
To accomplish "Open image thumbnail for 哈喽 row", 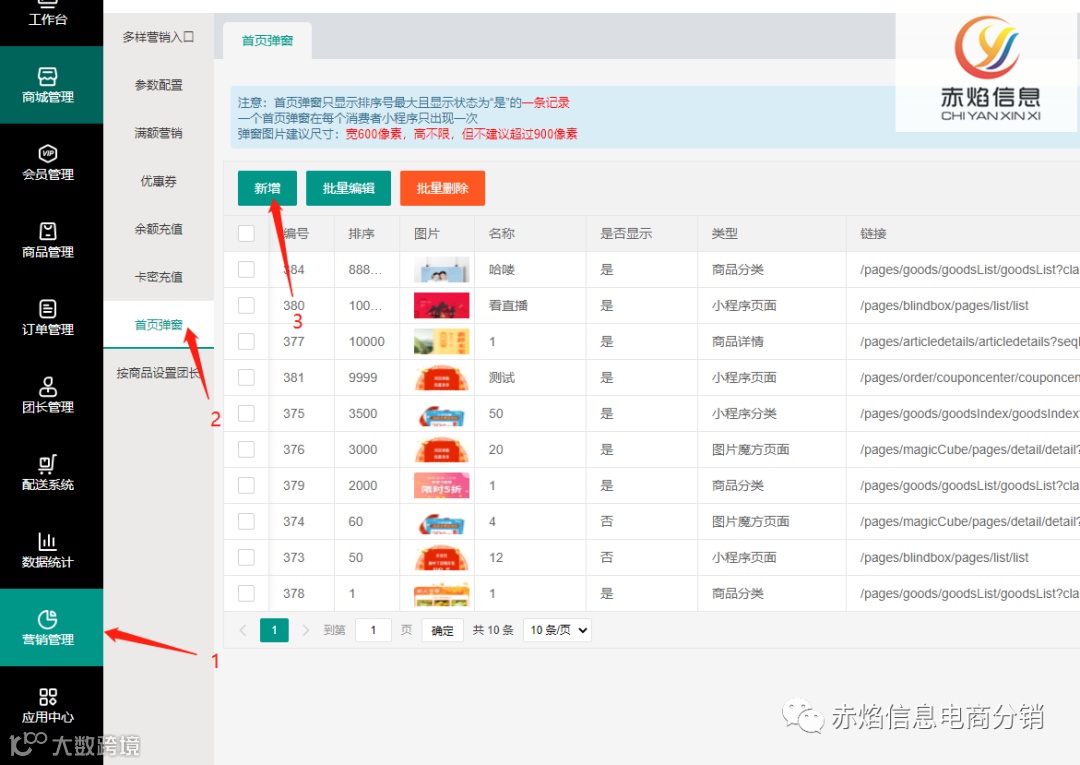I will 442,270.
